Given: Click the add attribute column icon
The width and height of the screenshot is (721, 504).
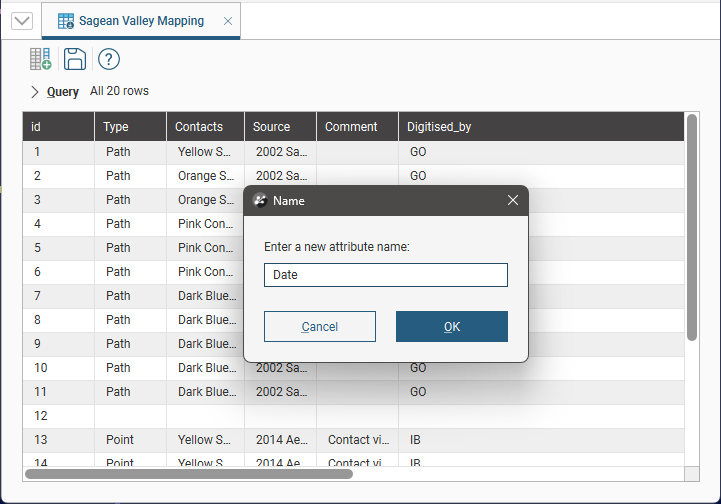Looking at the screenshot, I should 40,59.
